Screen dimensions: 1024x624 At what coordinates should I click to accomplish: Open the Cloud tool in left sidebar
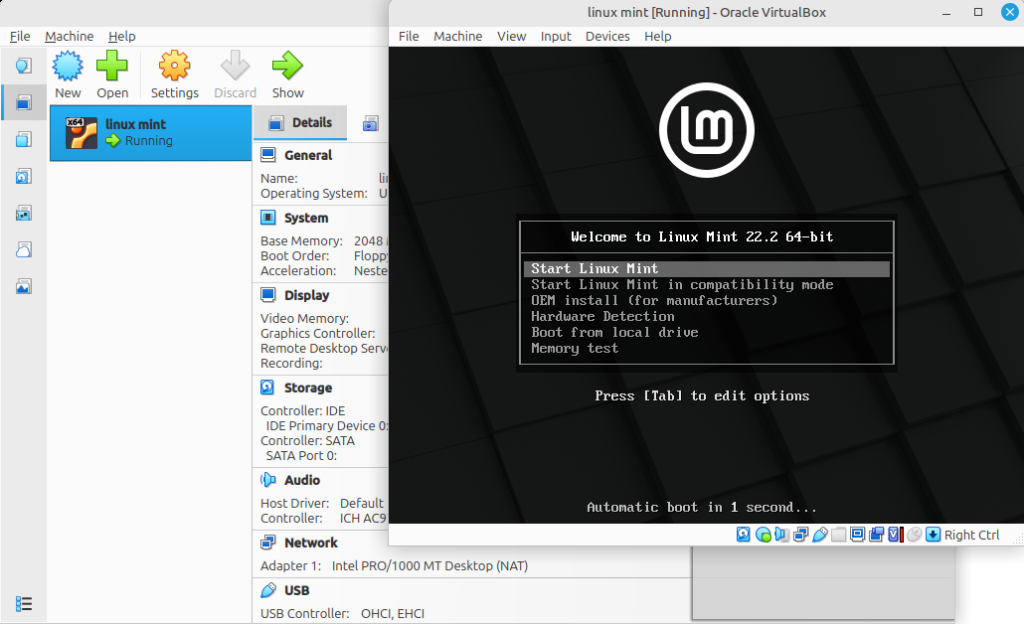[x=24, y=249]
